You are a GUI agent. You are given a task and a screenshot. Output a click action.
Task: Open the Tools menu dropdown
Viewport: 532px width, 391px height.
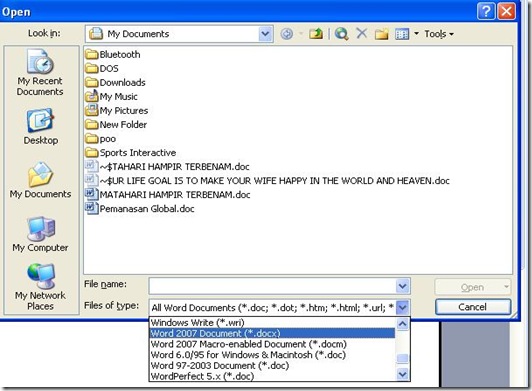(x=439, y=34)
